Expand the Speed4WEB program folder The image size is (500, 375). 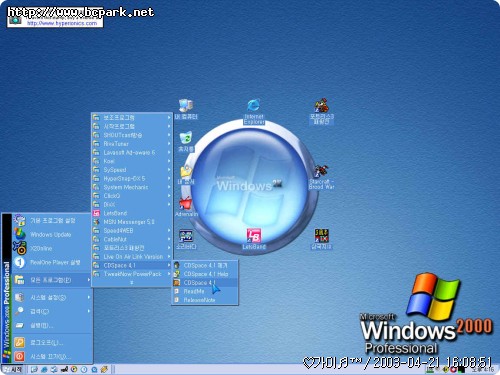coord(132,230)
